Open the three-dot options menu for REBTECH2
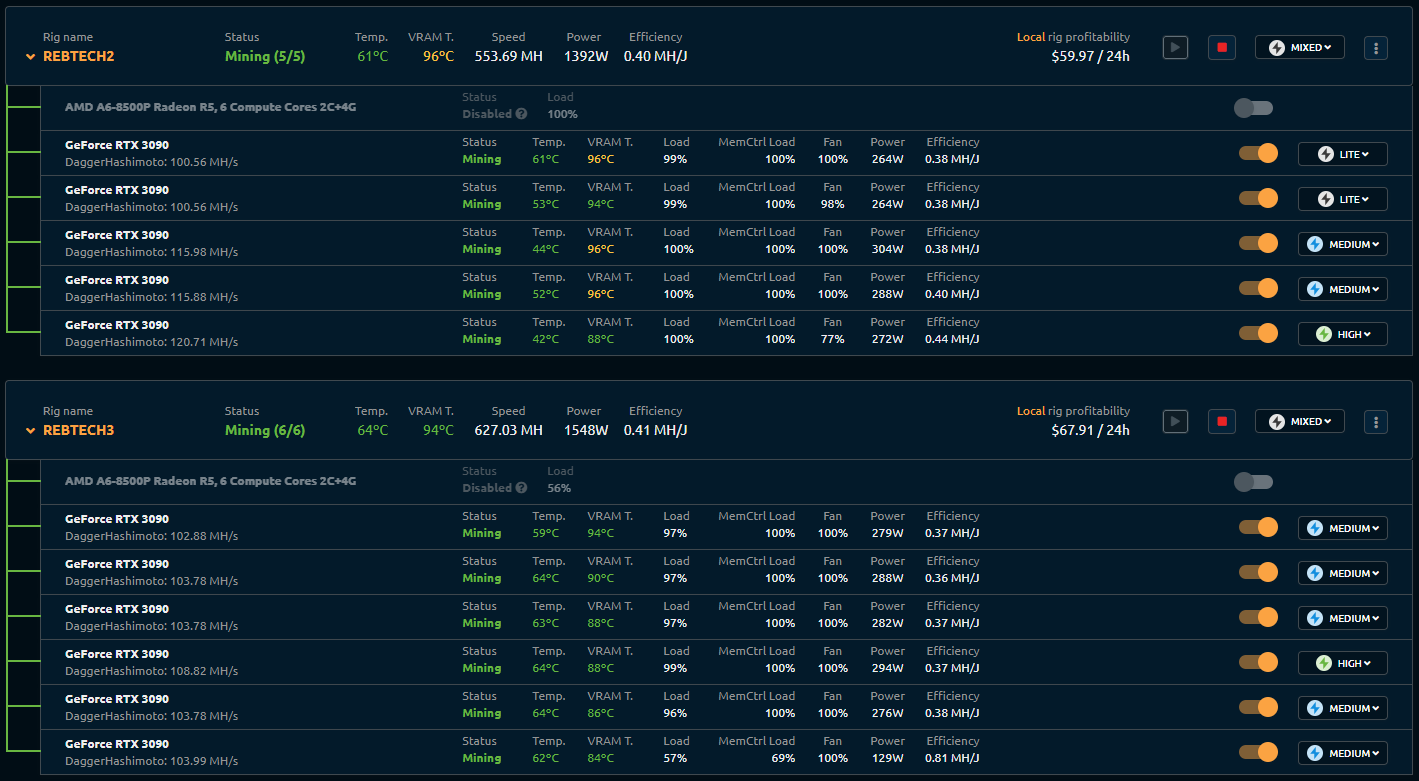1419x781 pixels. pos(1376,47)
